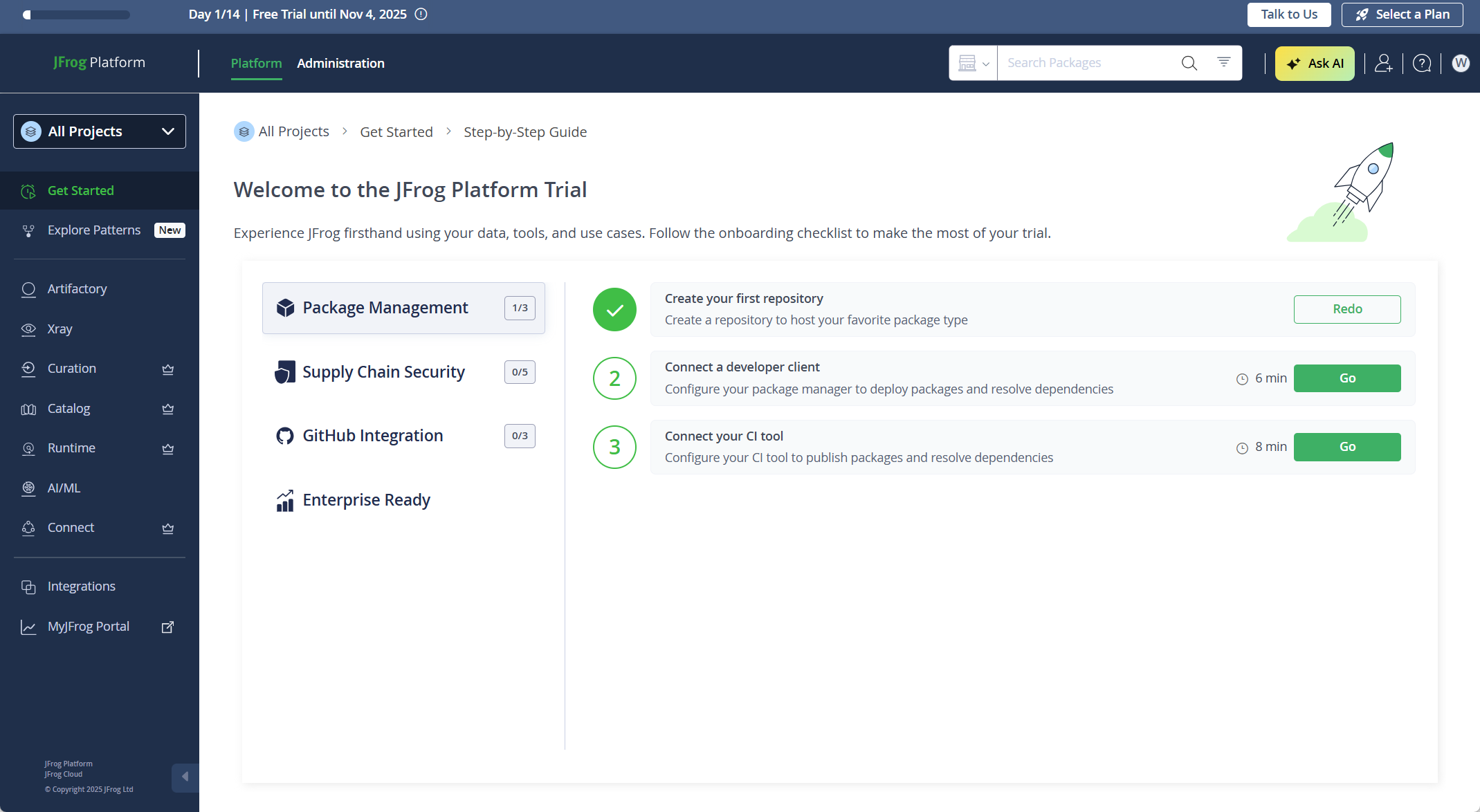Click the trial info icon
Image resolution: width=1480 pixels, height=812 pixels.
[421, 14]
